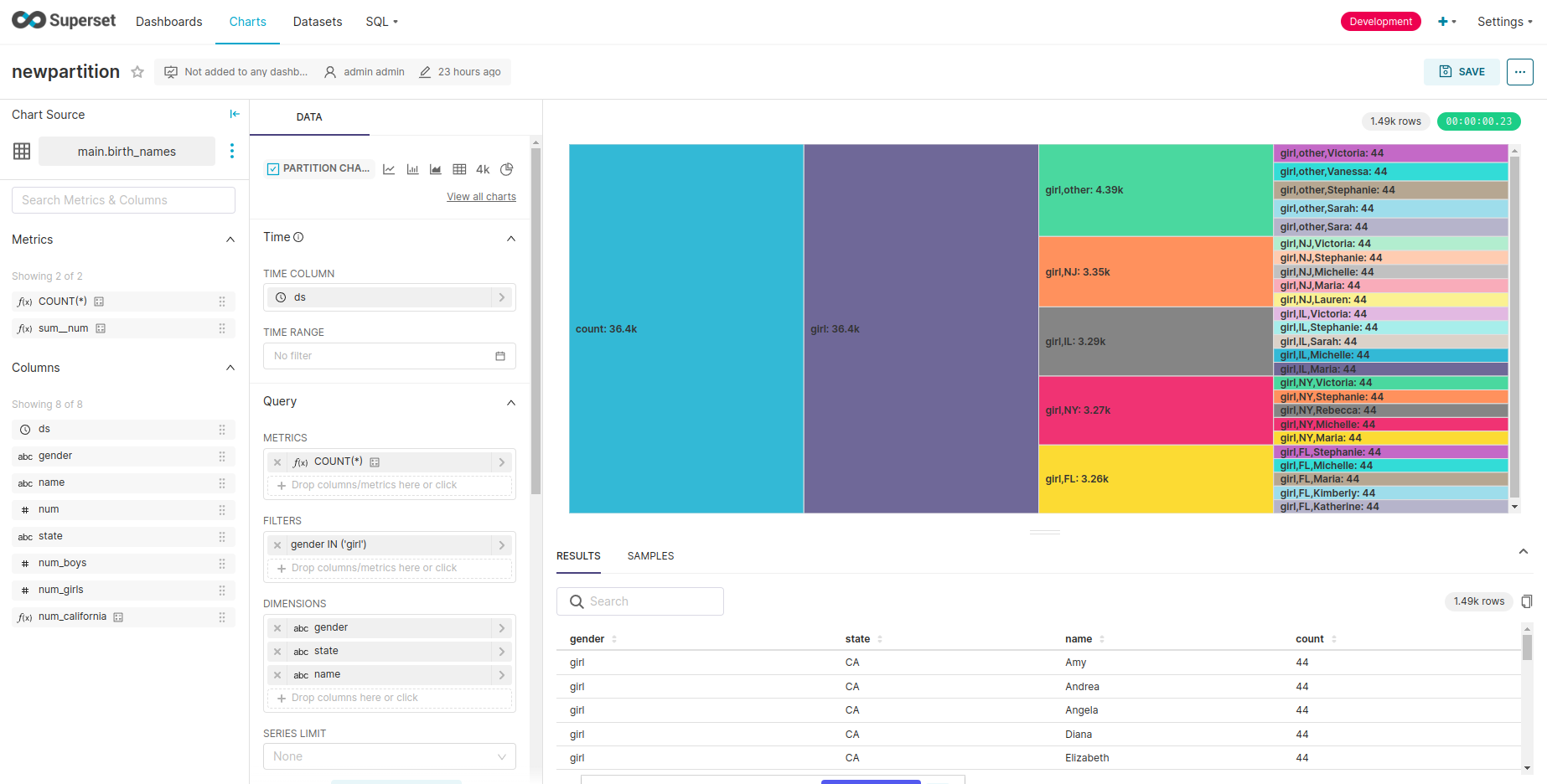Select the Big Number (4k) visualization icon
The image size is (1547, 784).
pos(483,168)
